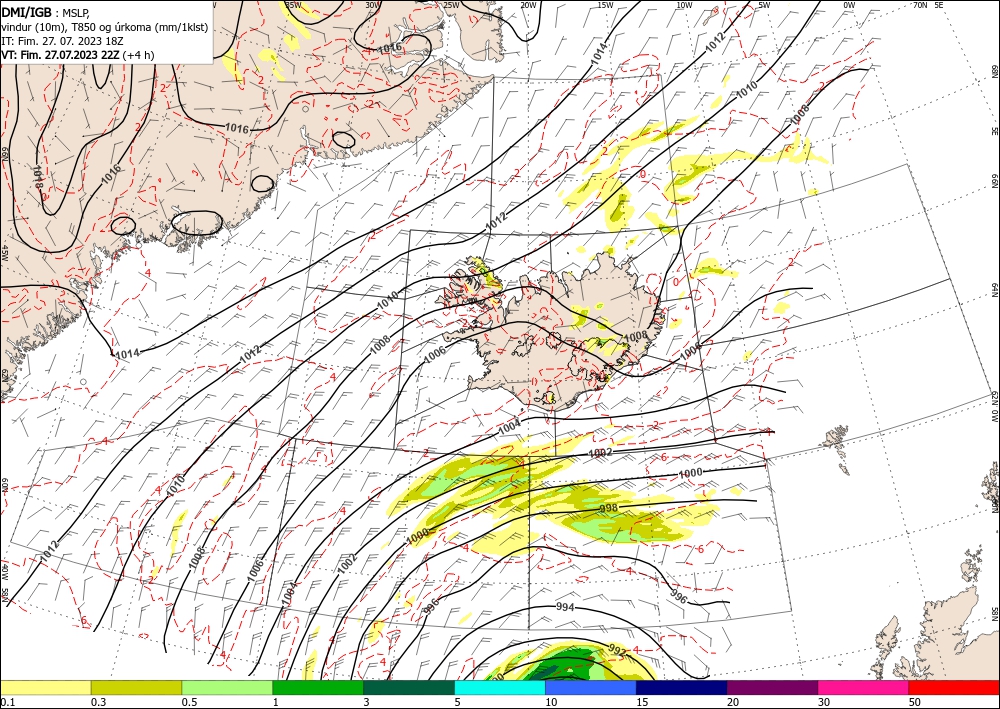Click the 1018 isobar label over Greenland

38,176
